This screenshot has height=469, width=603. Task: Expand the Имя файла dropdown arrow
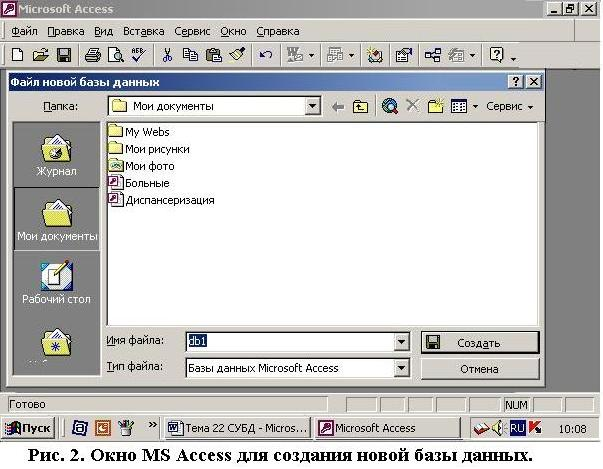(x=401, y=341)
